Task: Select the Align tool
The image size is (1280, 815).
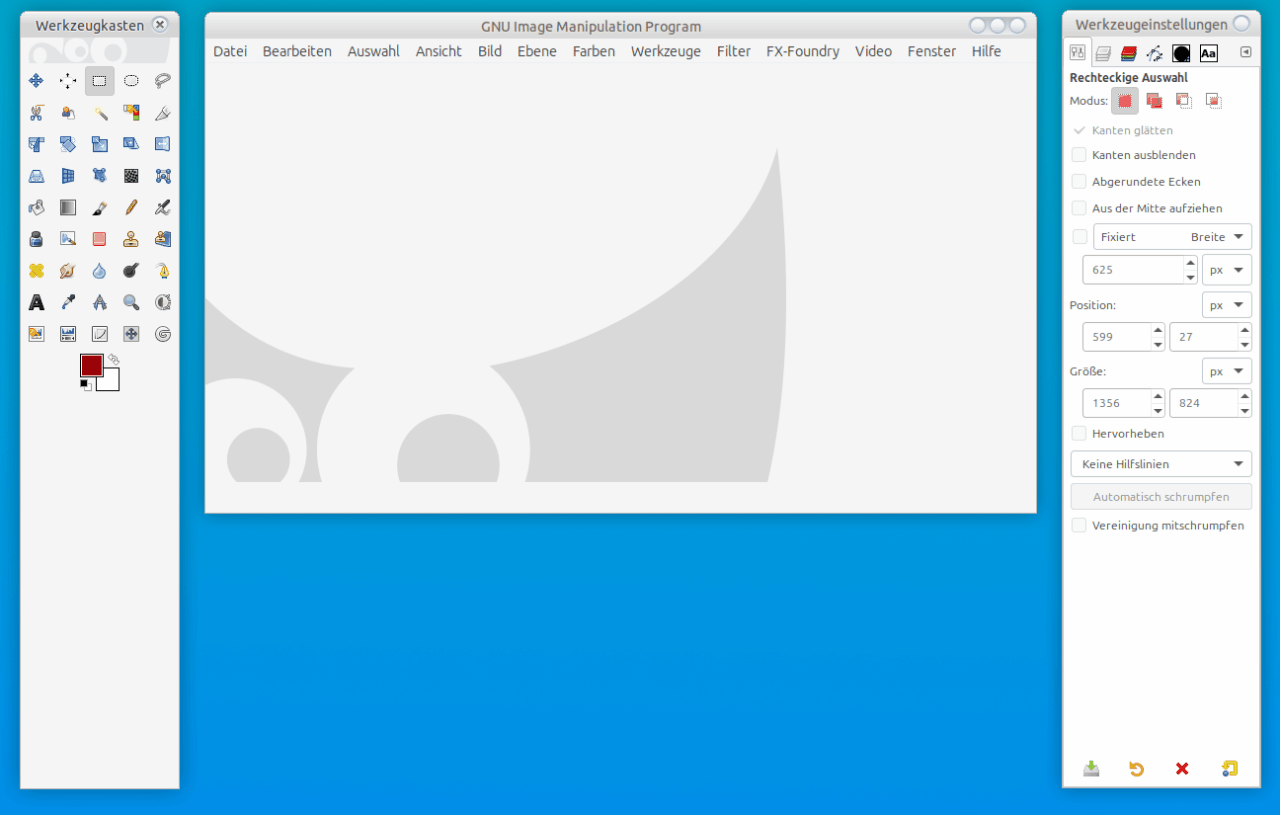Action: 68,81
